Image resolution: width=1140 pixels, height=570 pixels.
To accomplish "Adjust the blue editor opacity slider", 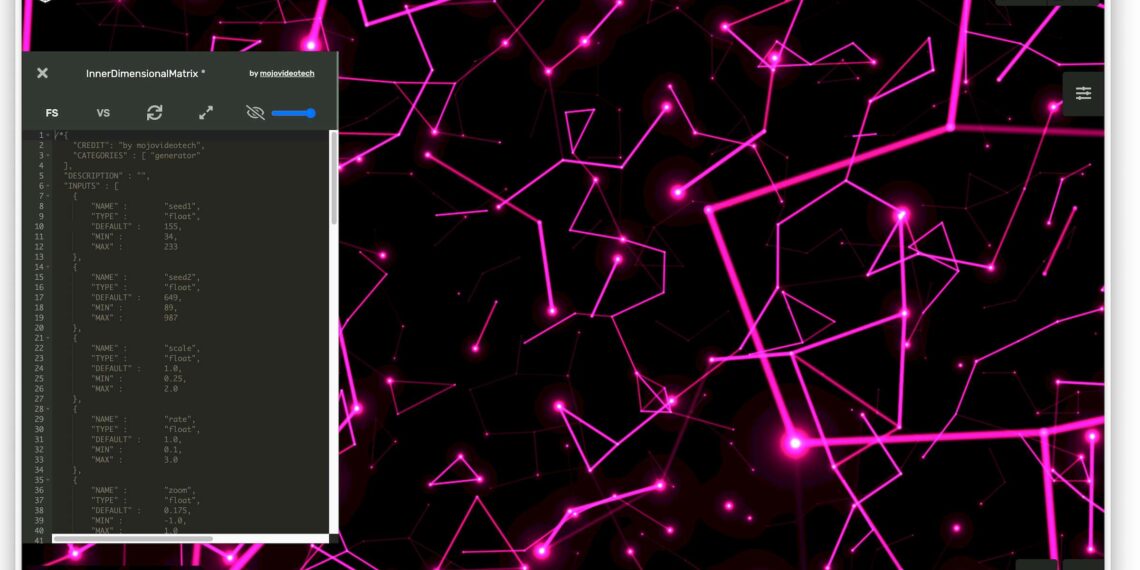I will (294, 113).
